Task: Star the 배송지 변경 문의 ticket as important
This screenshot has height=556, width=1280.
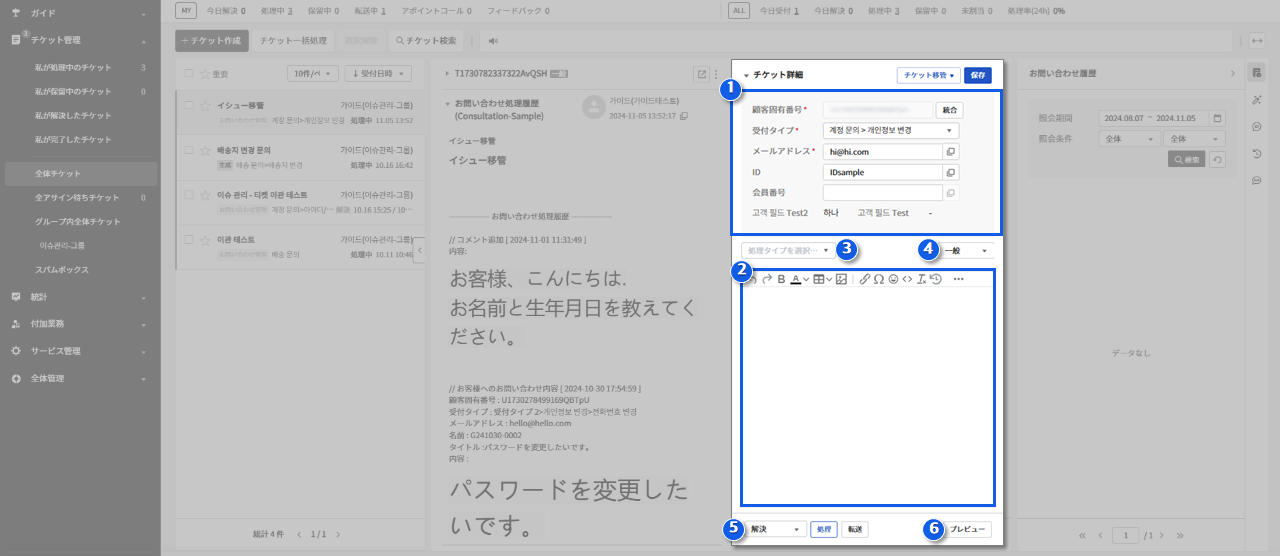Action: coord(205,150)
